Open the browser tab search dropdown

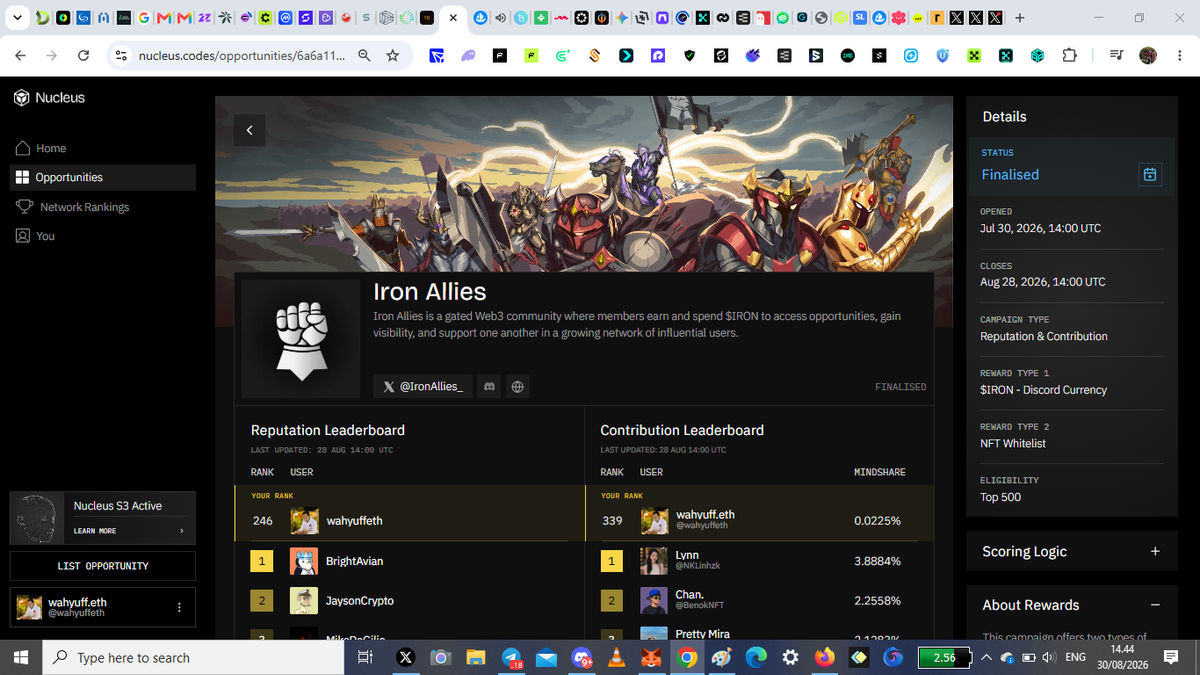(17, 18)
